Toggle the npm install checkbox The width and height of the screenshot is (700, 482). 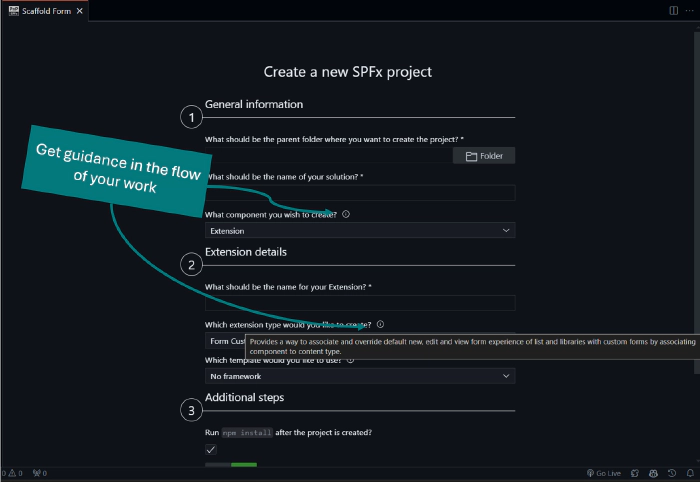click(x=211, y=450)
